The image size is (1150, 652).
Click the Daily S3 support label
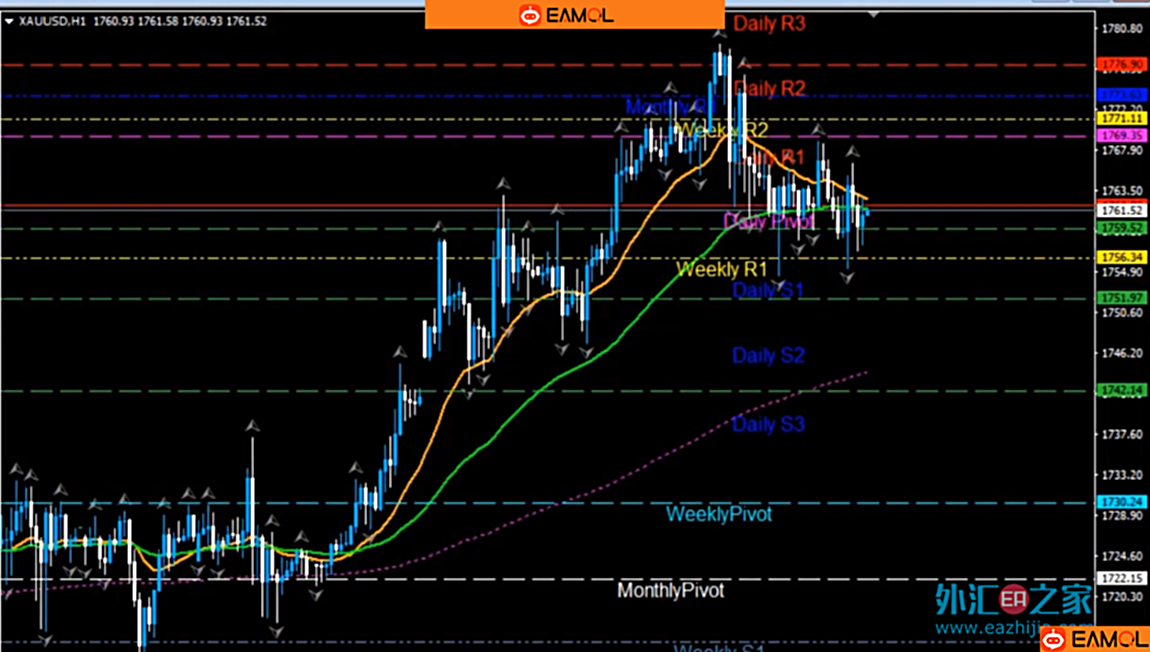pos(768,425)
